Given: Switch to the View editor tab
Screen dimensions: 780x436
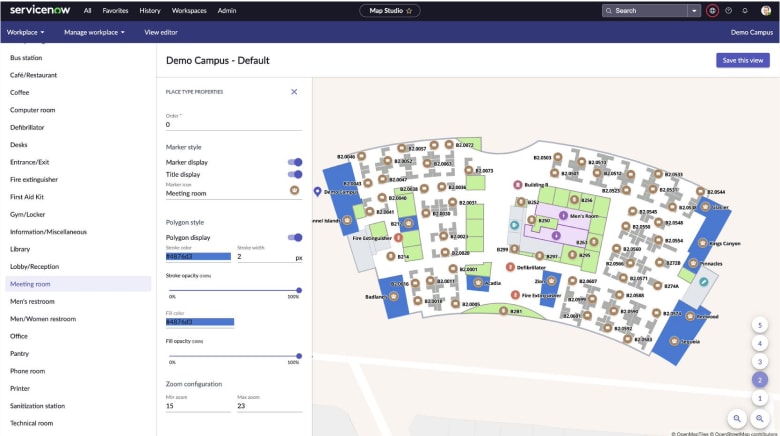Looking at the screenshot, I should pos(161,32).
